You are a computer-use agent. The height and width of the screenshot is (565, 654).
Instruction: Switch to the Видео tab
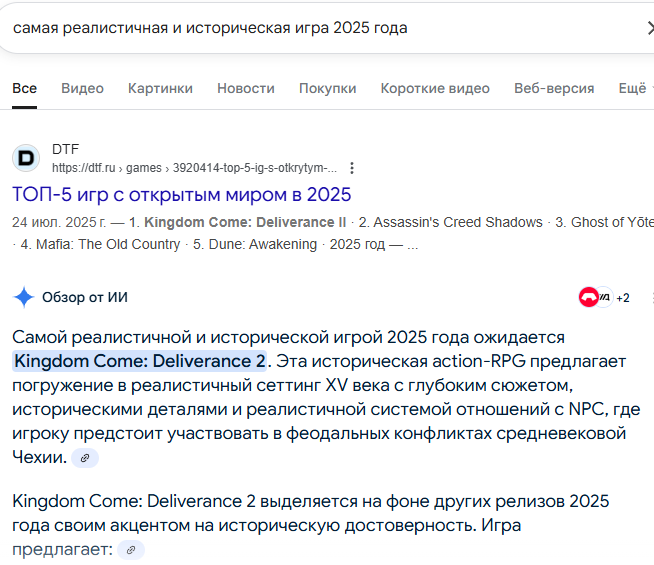pos(82,88)
